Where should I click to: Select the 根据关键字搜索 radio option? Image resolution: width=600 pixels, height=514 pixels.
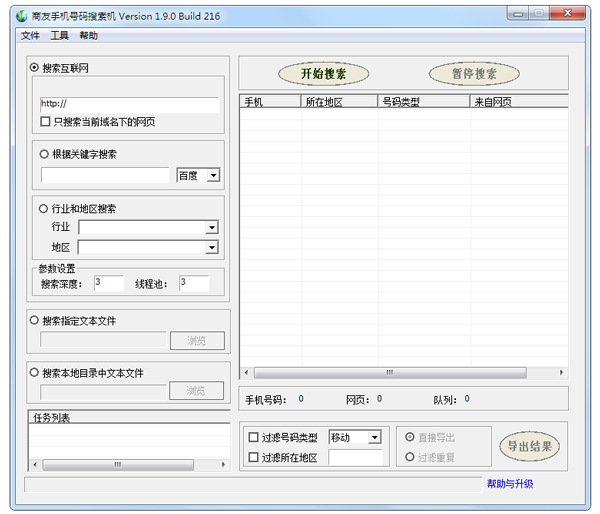point(44,154)
